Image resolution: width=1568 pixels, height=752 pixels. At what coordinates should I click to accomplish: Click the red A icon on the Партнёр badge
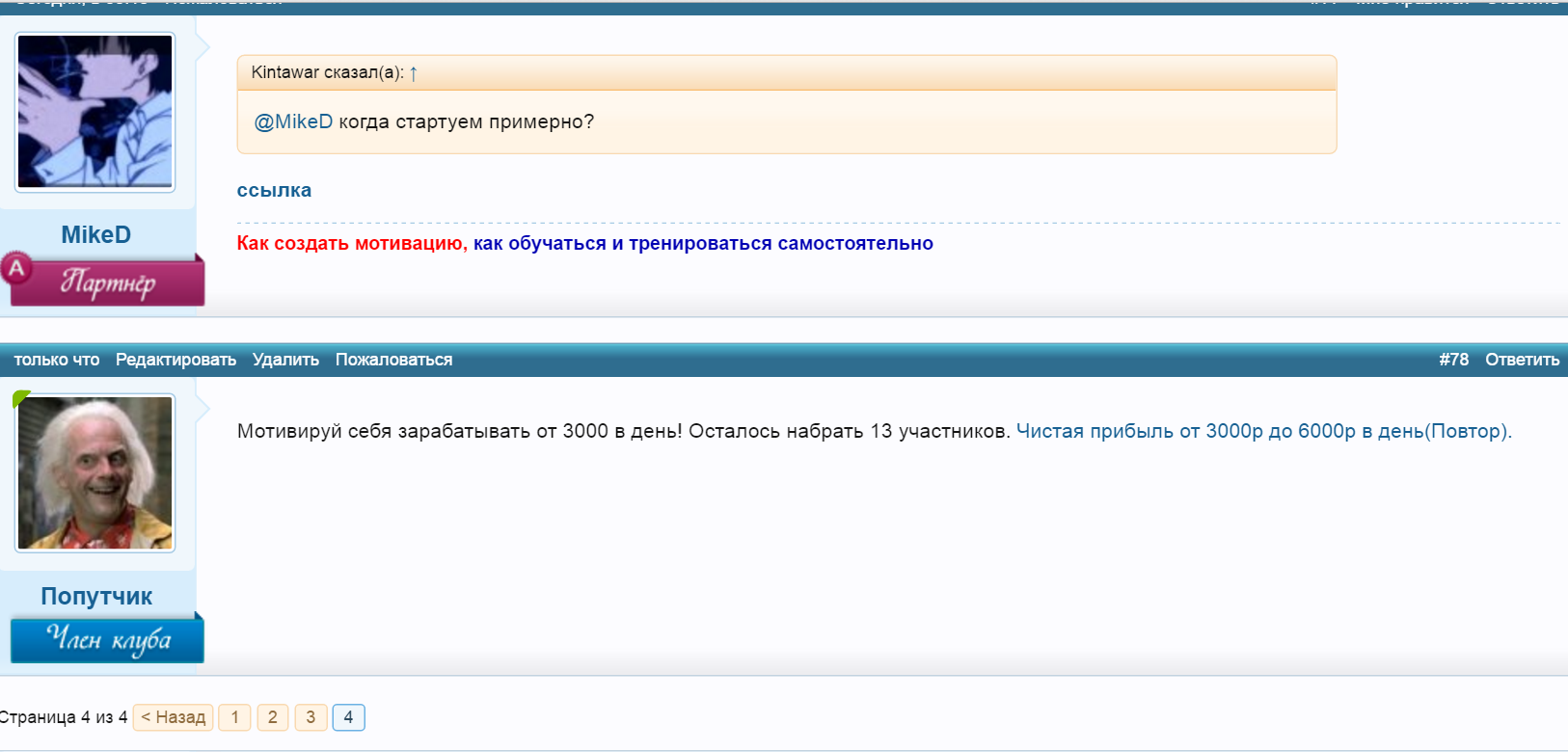coord(16,269)
